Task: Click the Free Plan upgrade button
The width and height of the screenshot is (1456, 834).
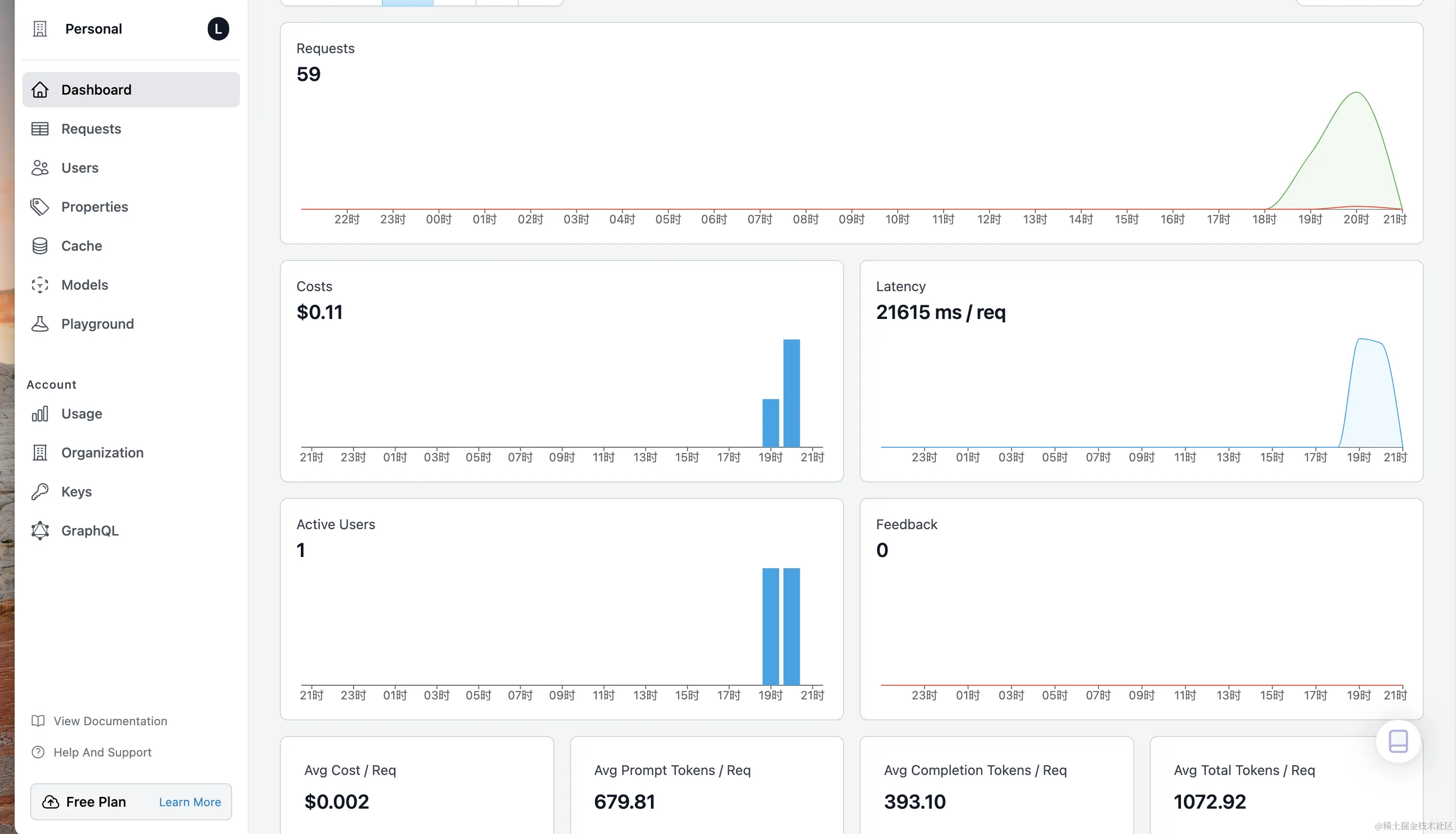Action: [x=95, y=802]
